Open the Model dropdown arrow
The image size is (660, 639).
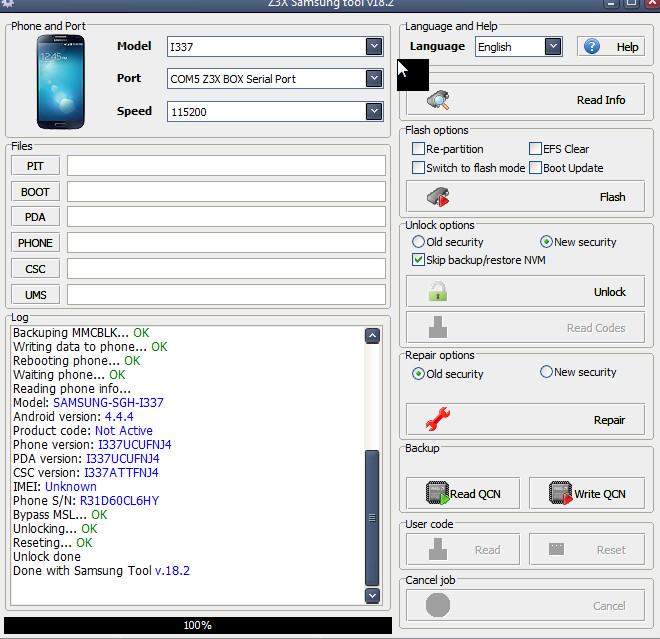374,46
